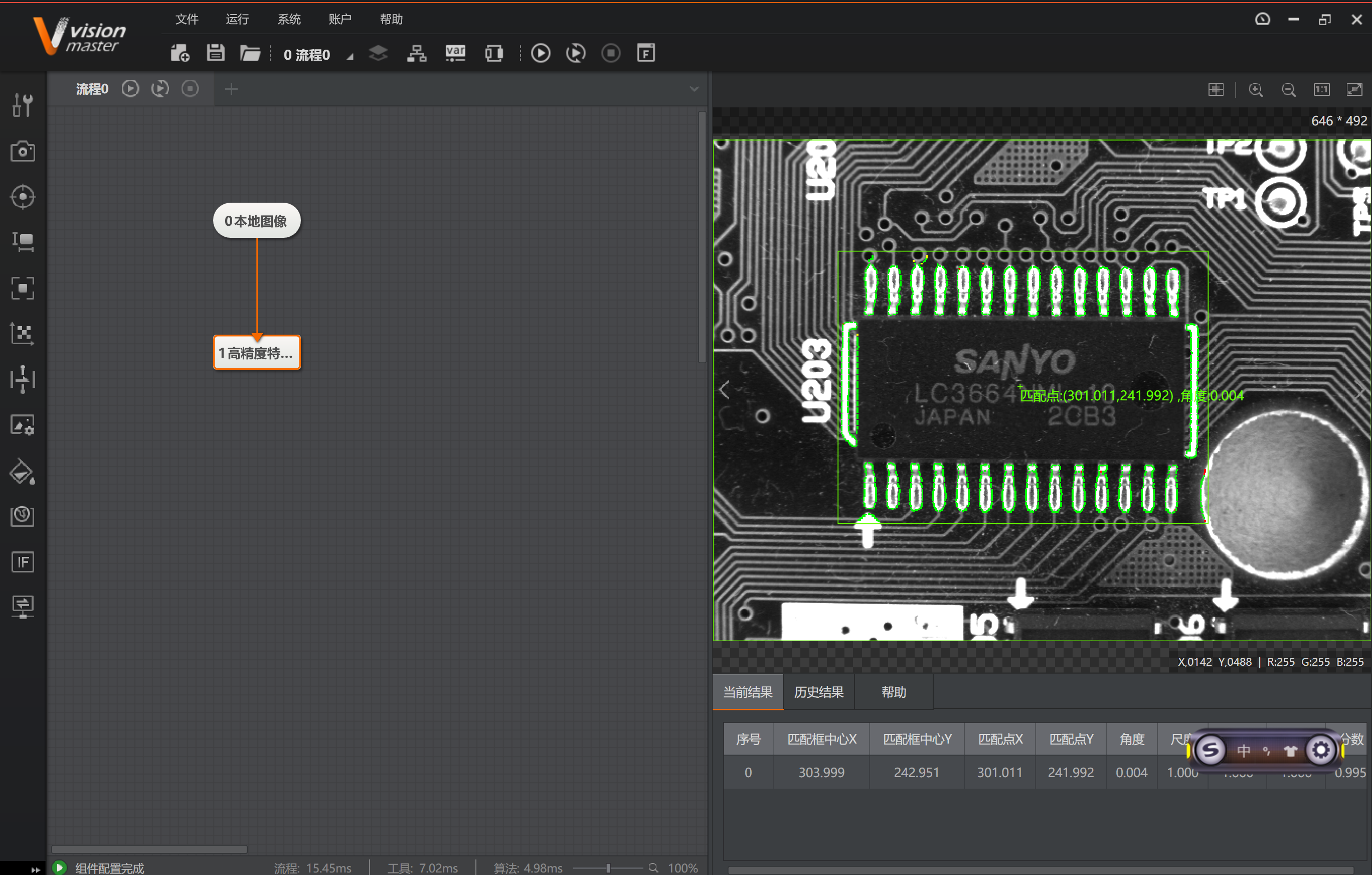Select the 0本地图像 module node
Viewport: 1372px width, 875px height.
point(256,221)
